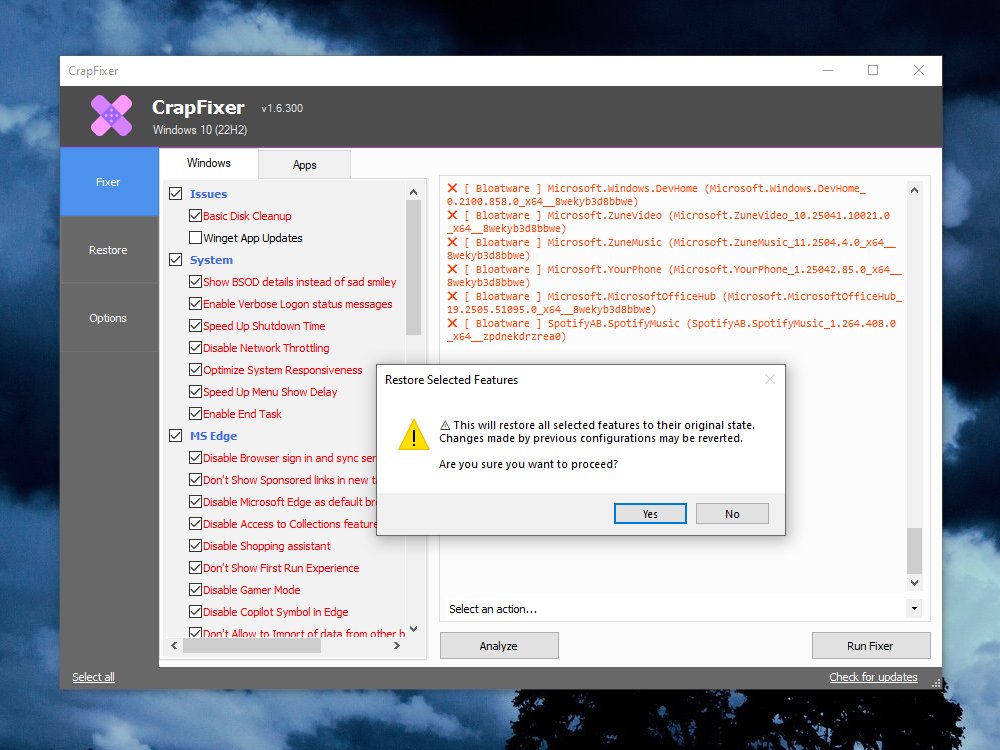
Task: Uncheck Disable Gamer Mode
Action: 195,589
